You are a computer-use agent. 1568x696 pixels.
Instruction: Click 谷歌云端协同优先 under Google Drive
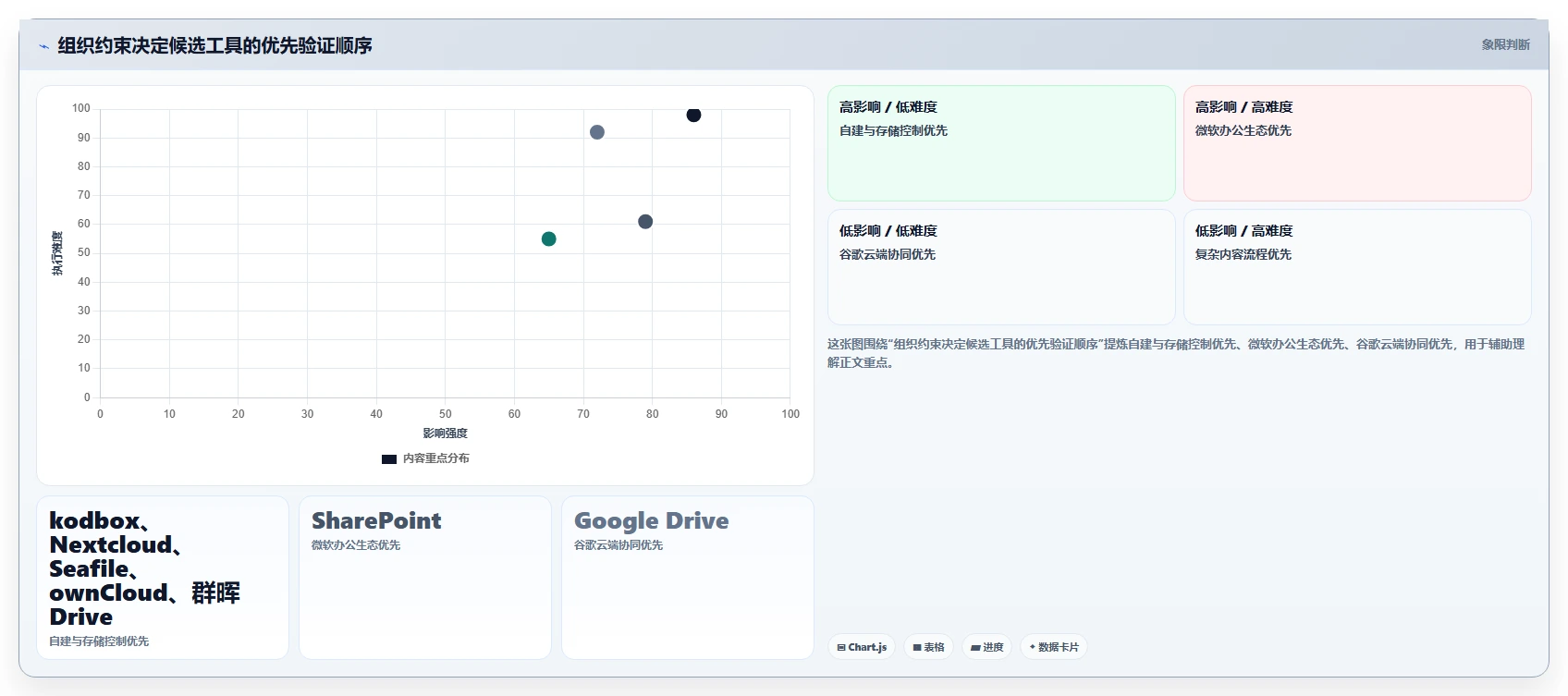click(619, 545)
